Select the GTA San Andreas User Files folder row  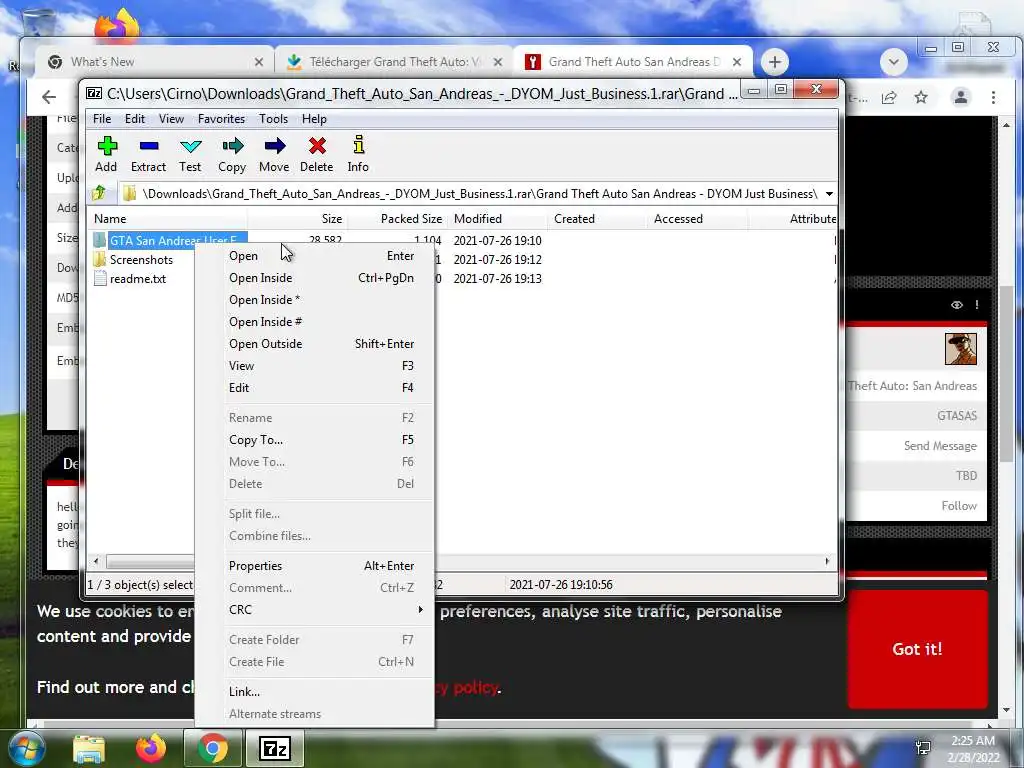click(x=169, y=240)
